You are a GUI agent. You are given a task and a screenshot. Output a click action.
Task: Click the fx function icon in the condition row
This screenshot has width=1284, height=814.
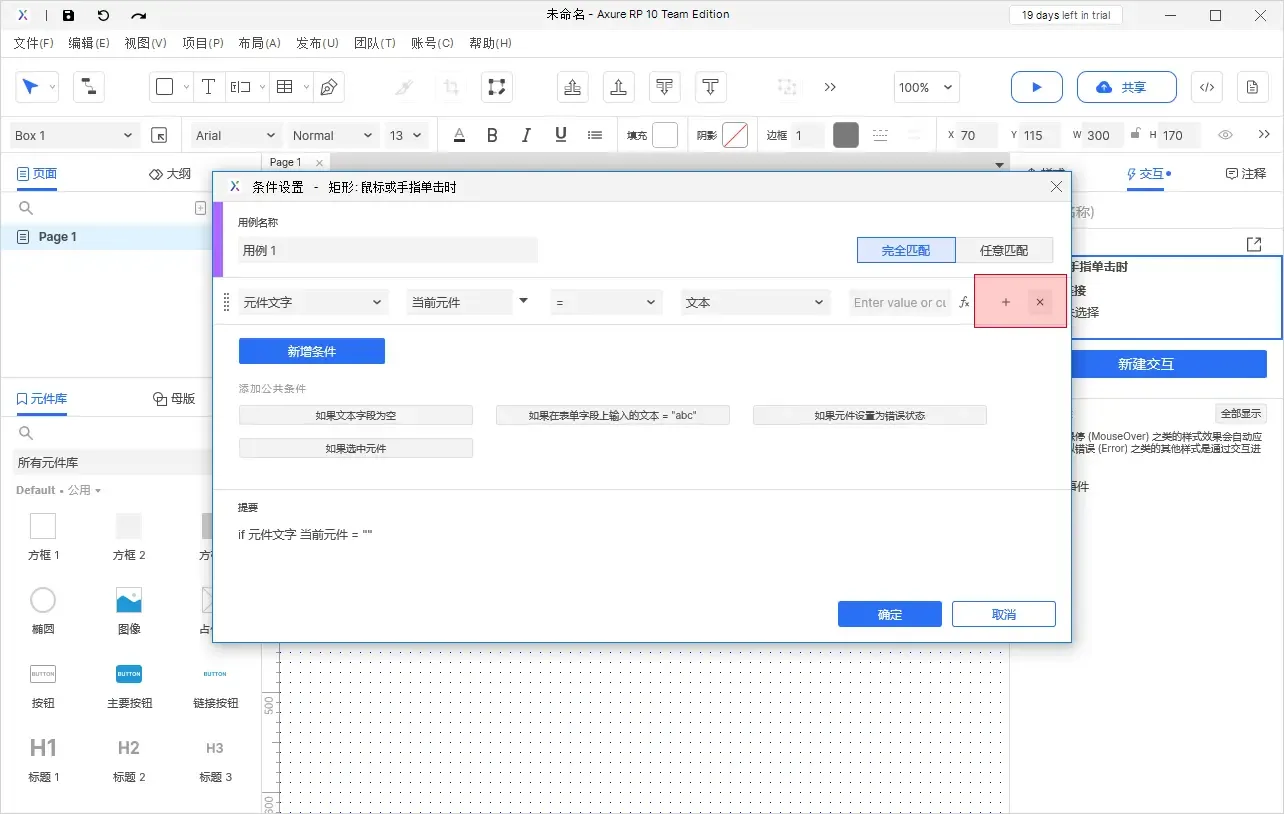pyautogui.click(x=963, y=302)
